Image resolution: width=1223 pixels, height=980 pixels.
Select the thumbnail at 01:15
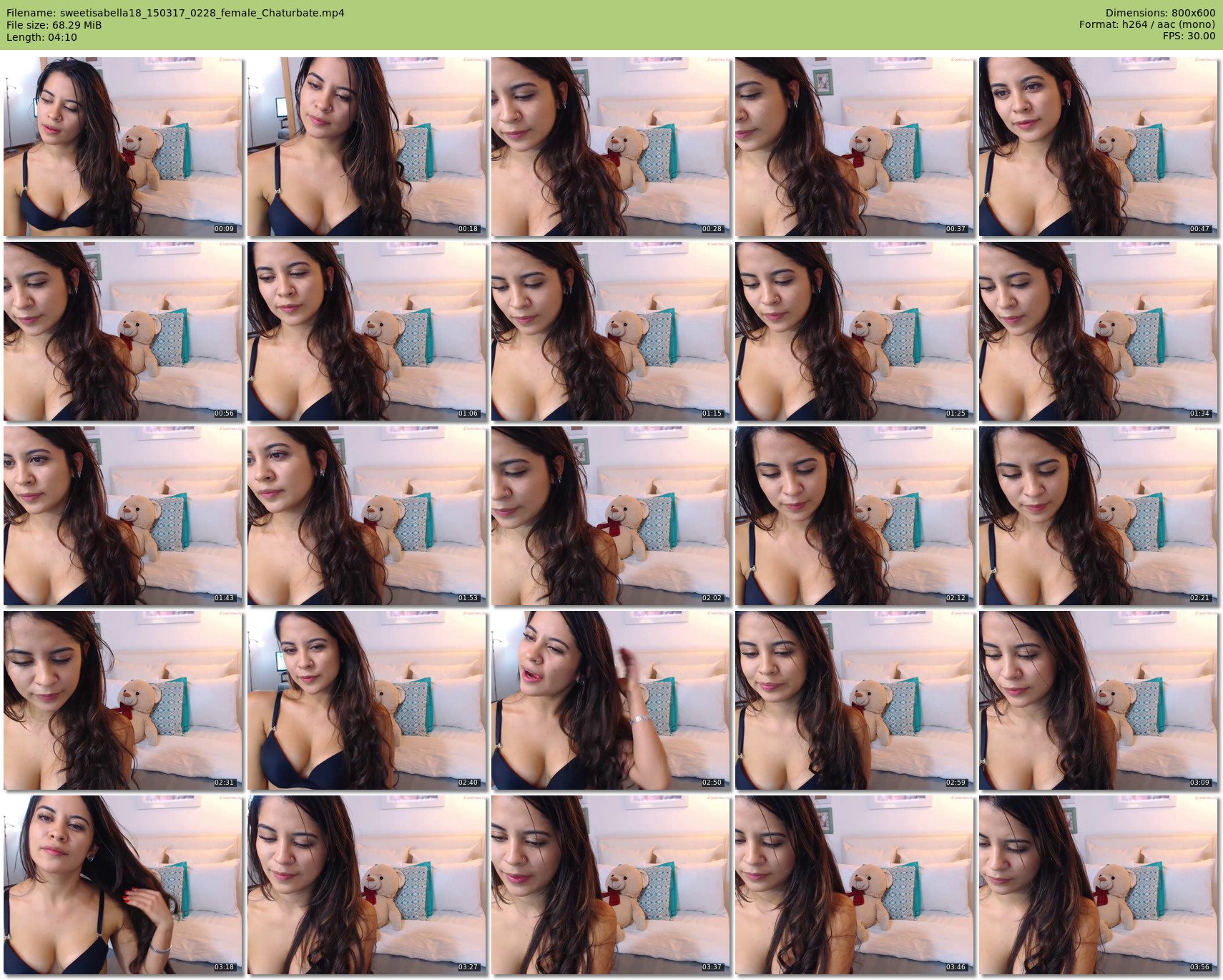[x=611, y=331]
